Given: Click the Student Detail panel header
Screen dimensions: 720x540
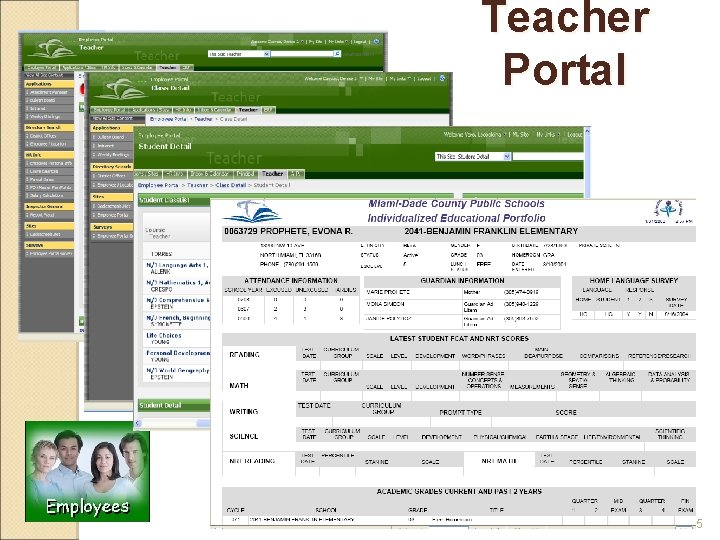Looking at the screenshot, I should tap(174, 405).
